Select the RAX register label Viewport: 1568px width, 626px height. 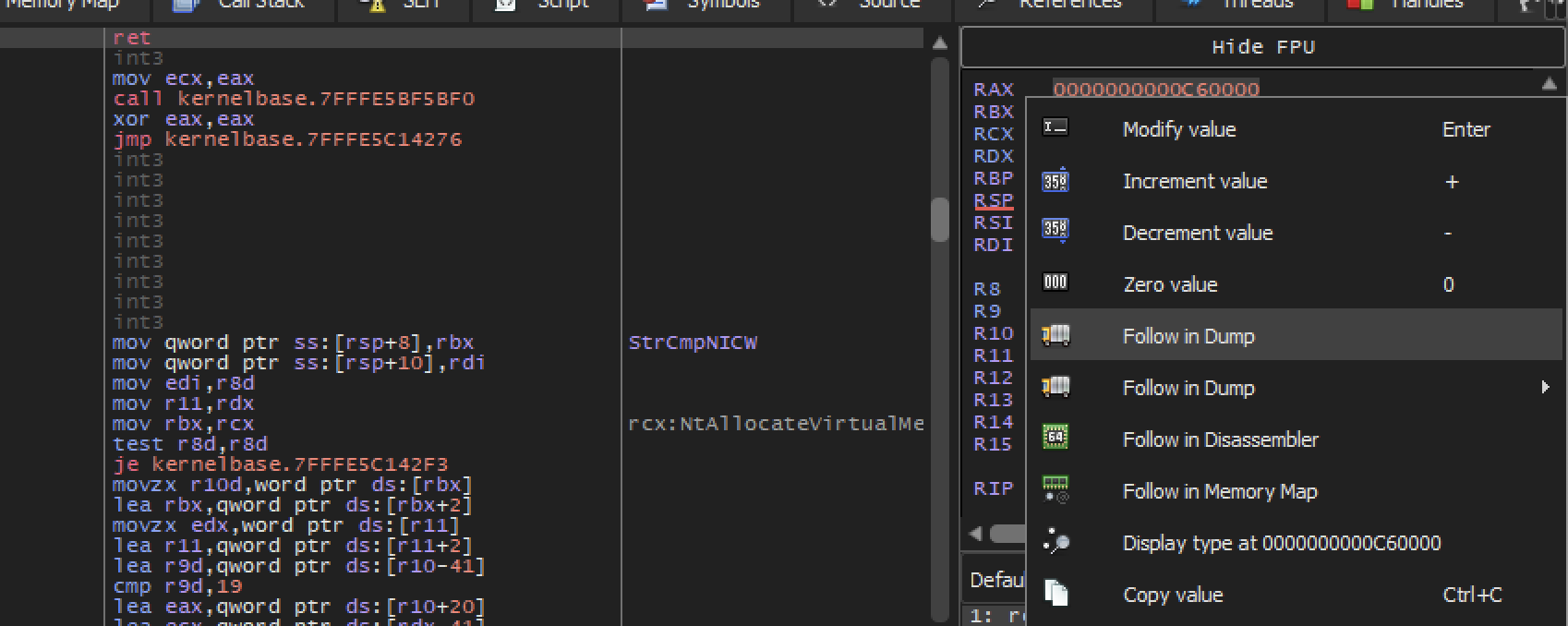(994, 90)
